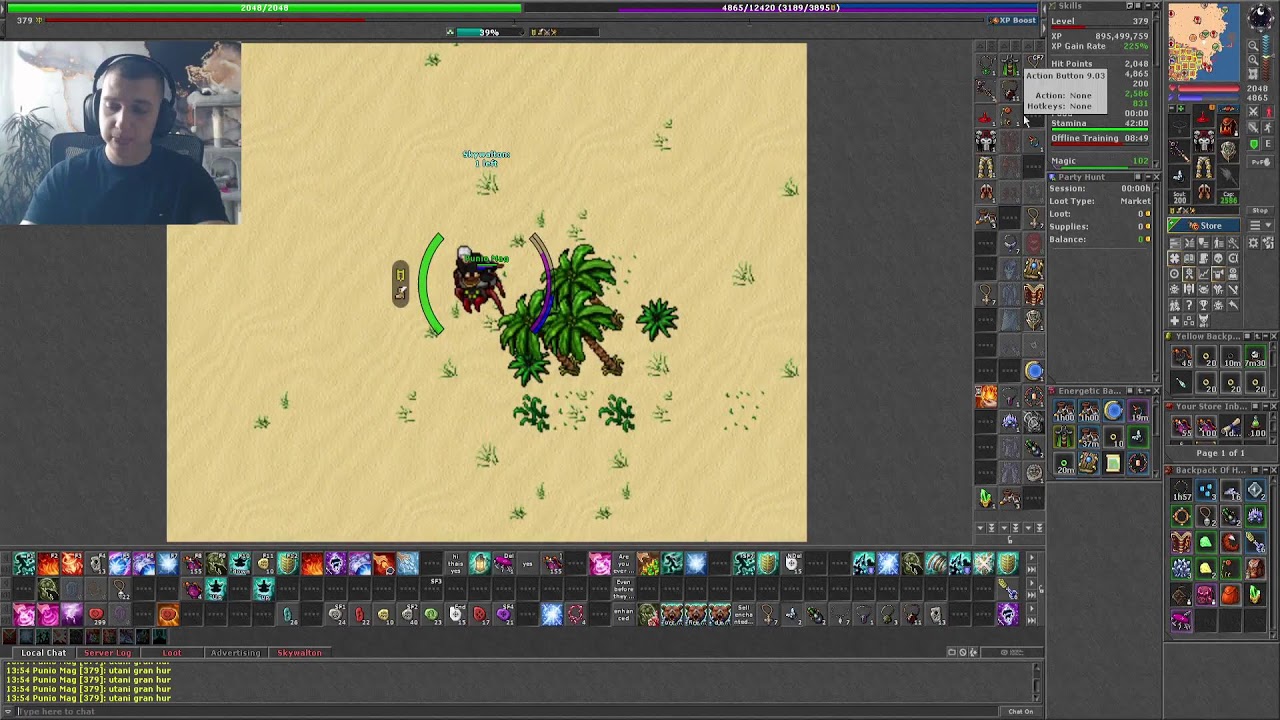Minimize the Yellow Backpack container
This screenshot has width=1280, height=720.
point(1264,337)
